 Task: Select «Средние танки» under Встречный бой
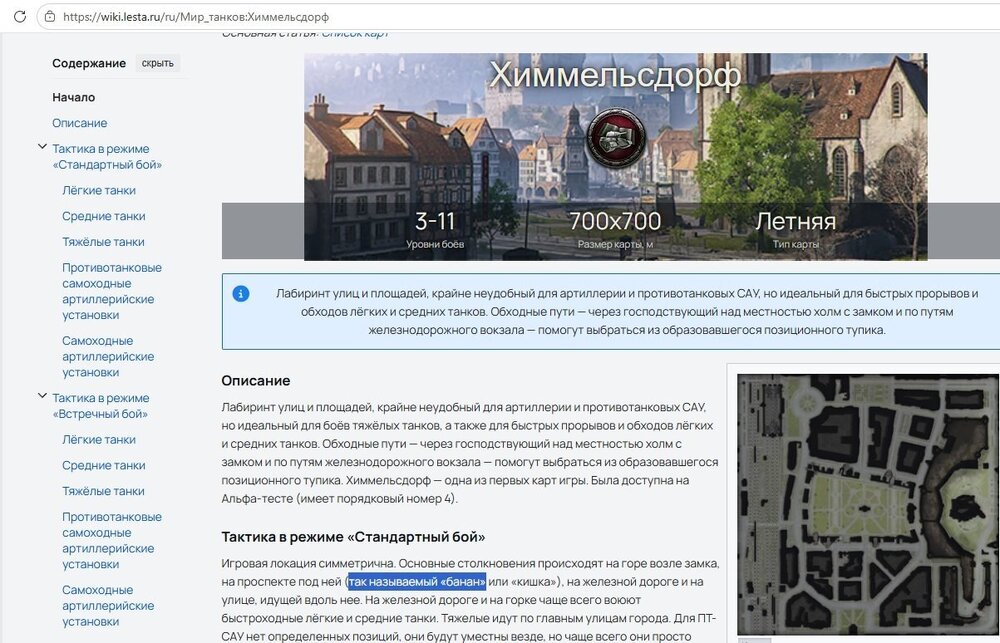pos(104,465)
